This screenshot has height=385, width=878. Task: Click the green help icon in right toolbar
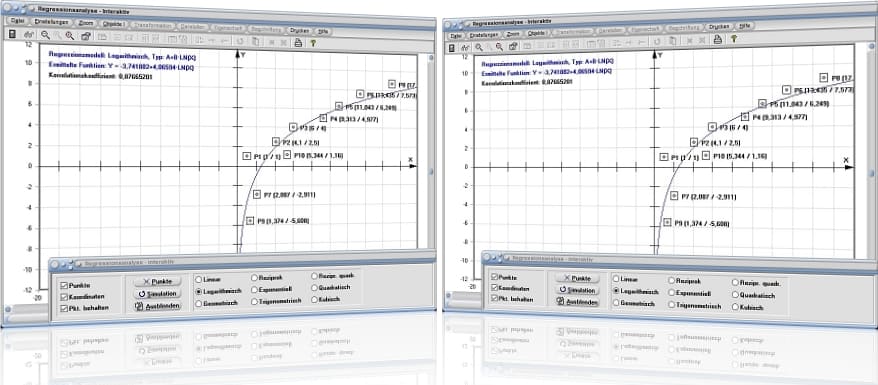pos(733,39)
